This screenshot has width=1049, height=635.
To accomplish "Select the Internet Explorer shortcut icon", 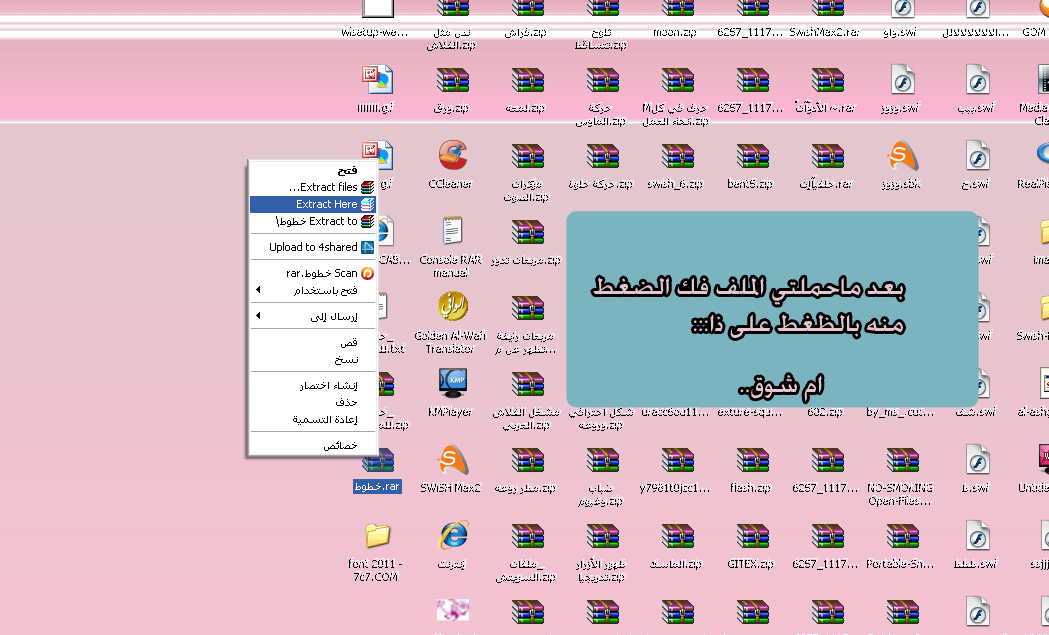I will point(452,536).
